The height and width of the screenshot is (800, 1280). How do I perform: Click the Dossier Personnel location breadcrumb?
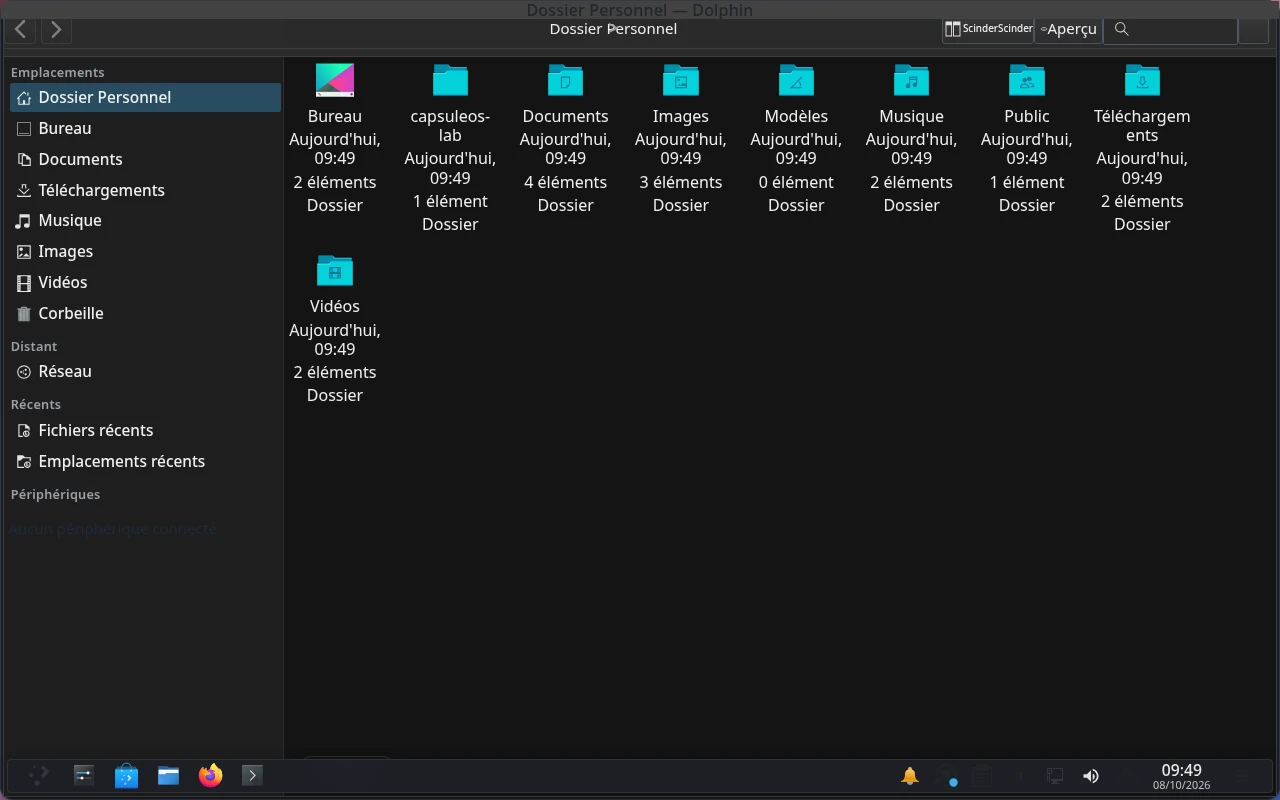[613, 29]
